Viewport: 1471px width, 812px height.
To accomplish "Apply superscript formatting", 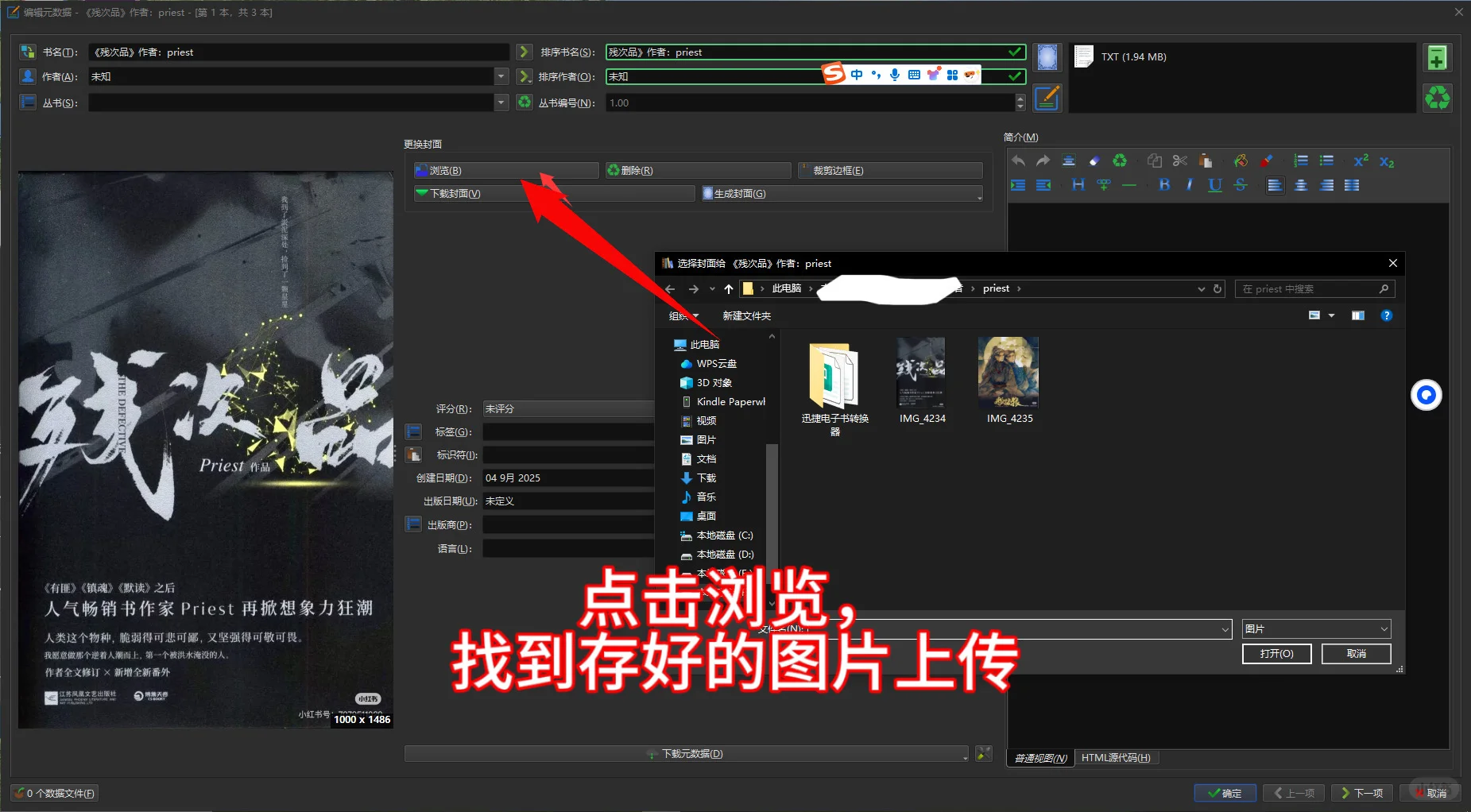I will pyautogui.click(x=1361, y=160).
